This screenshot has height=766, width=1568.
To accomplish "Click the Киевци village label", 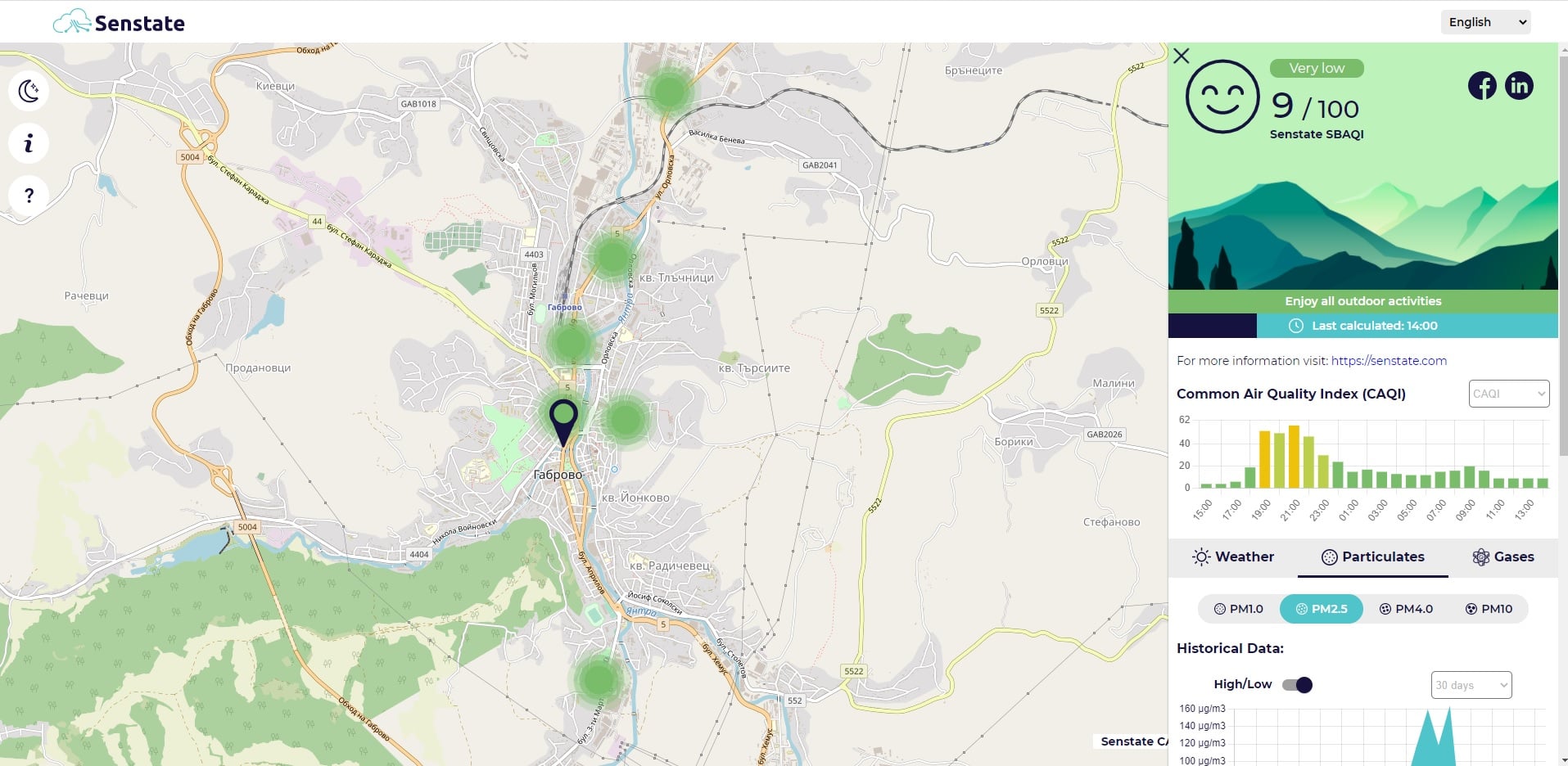I will (275, 86).
